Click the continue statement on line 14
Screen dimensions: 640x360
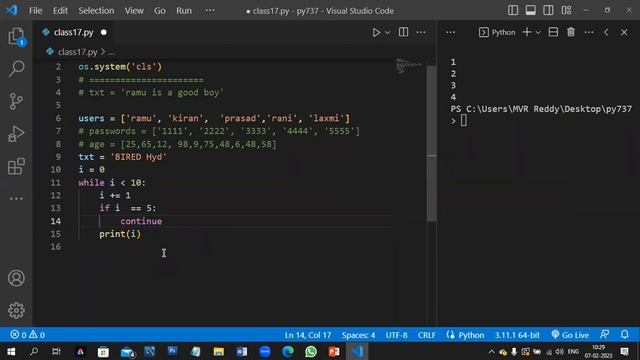tap(141, 221)
